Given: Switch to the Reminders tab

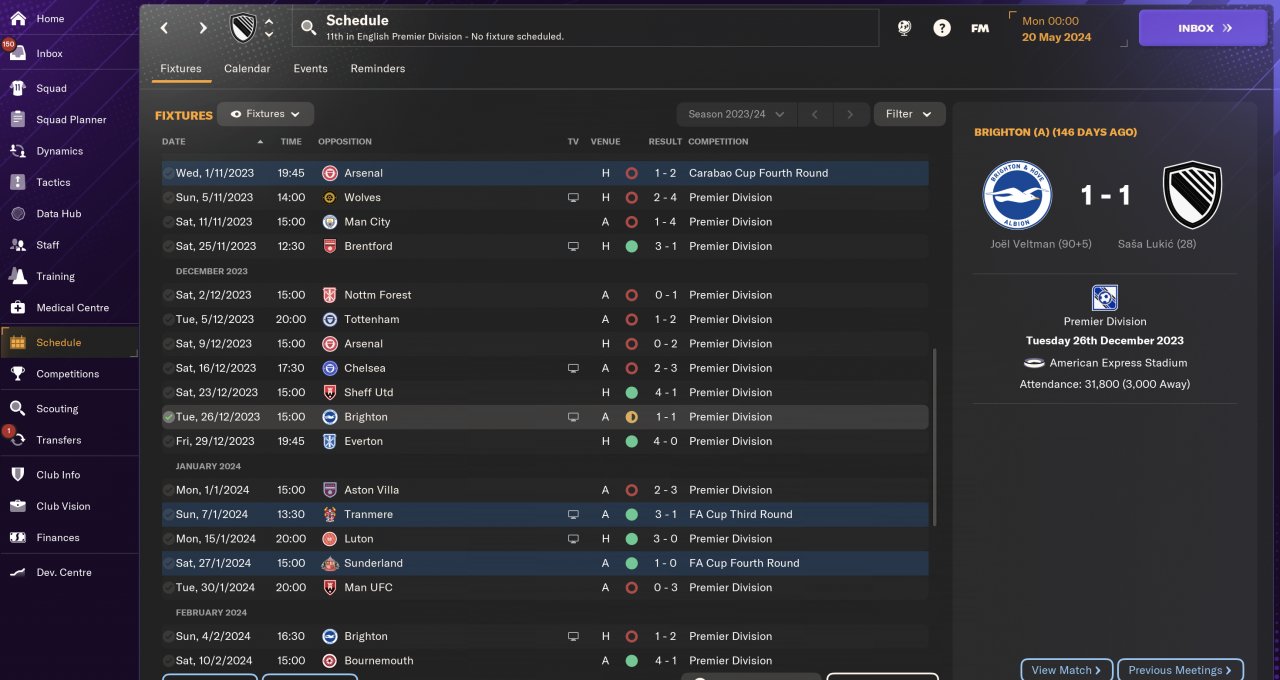Looking at the screenshot, I should tap(378, 69).
